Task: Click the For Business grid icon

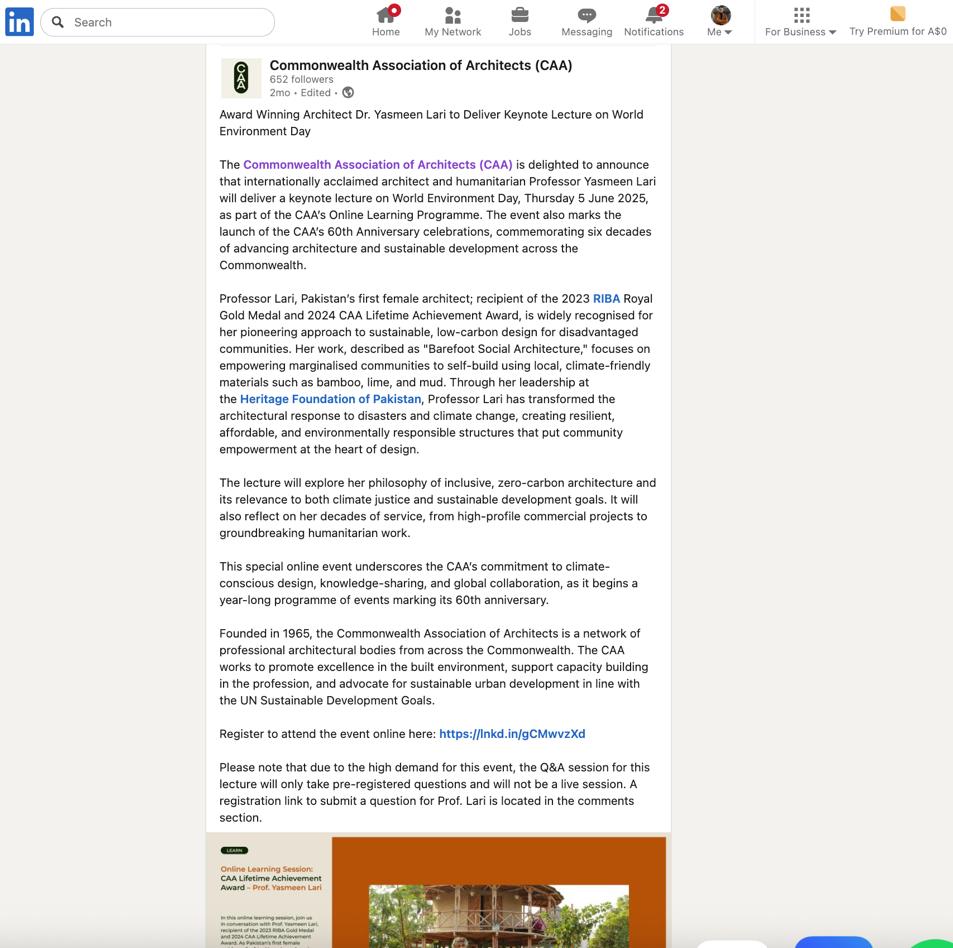Action: click(x=802, y=15)
